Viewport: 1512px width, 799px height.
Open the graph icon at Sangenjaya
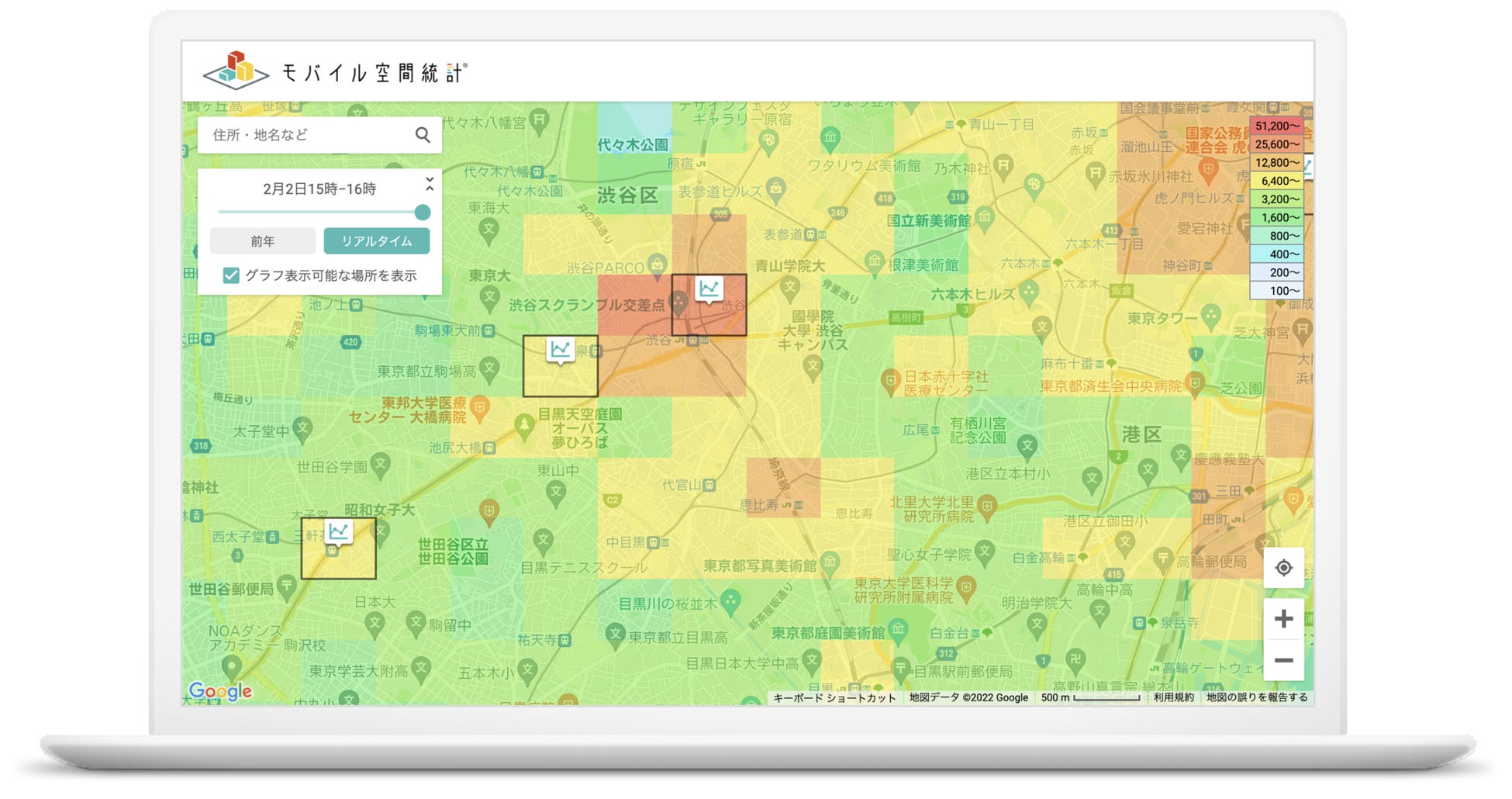(x=339, y=532)
